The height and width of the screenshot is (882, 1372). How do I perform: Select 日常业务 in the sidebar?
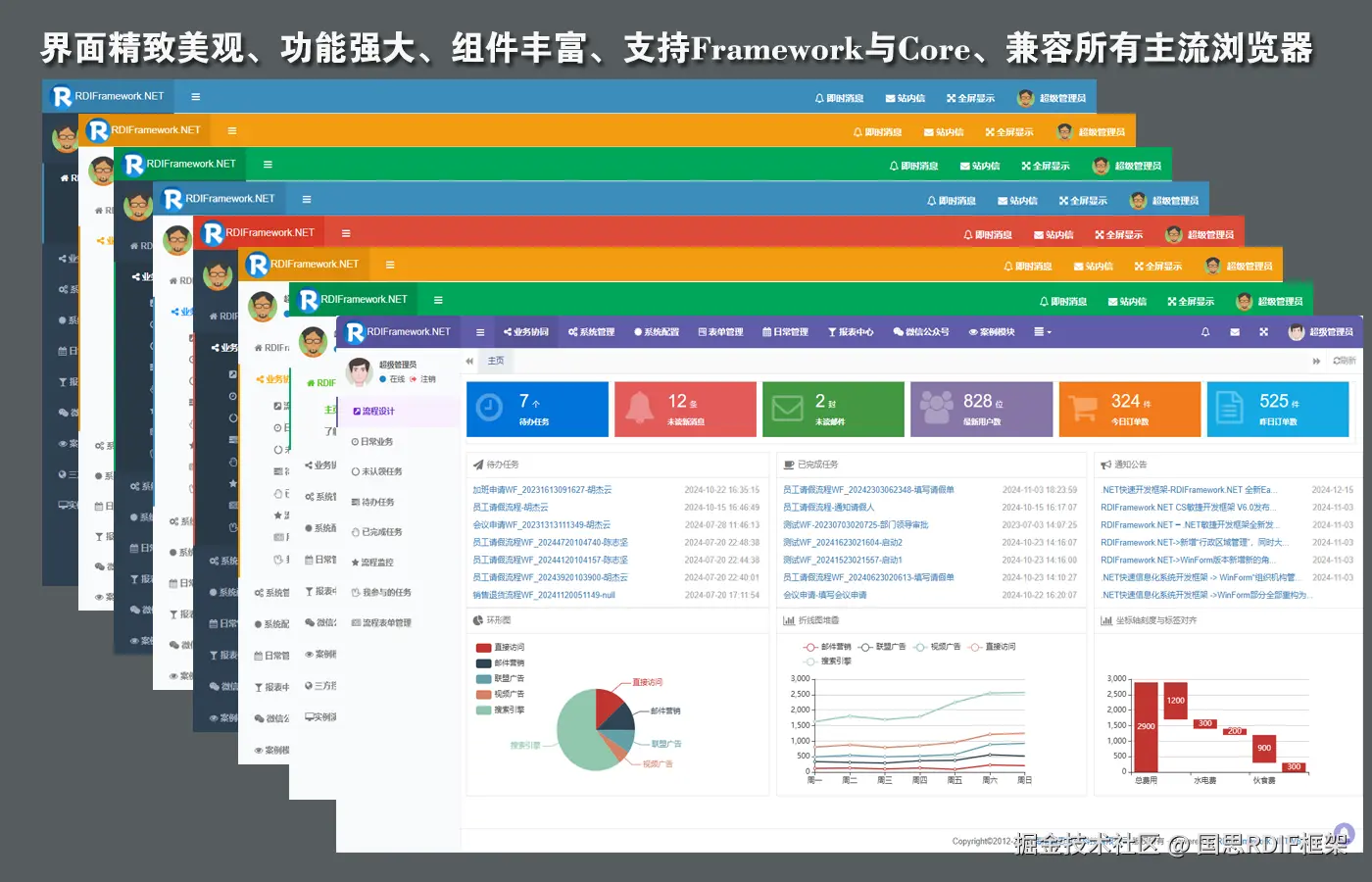point(372,442)
